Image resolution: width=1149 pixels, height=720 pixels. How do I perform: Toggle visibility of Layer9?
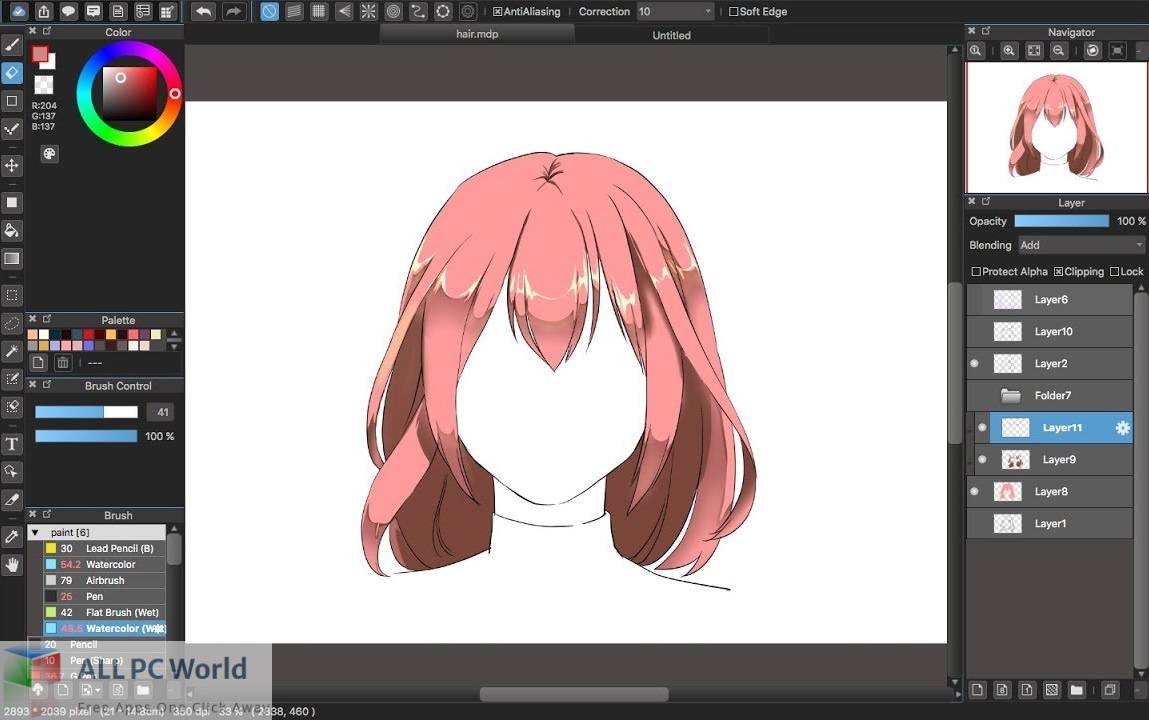pos(983,459)
